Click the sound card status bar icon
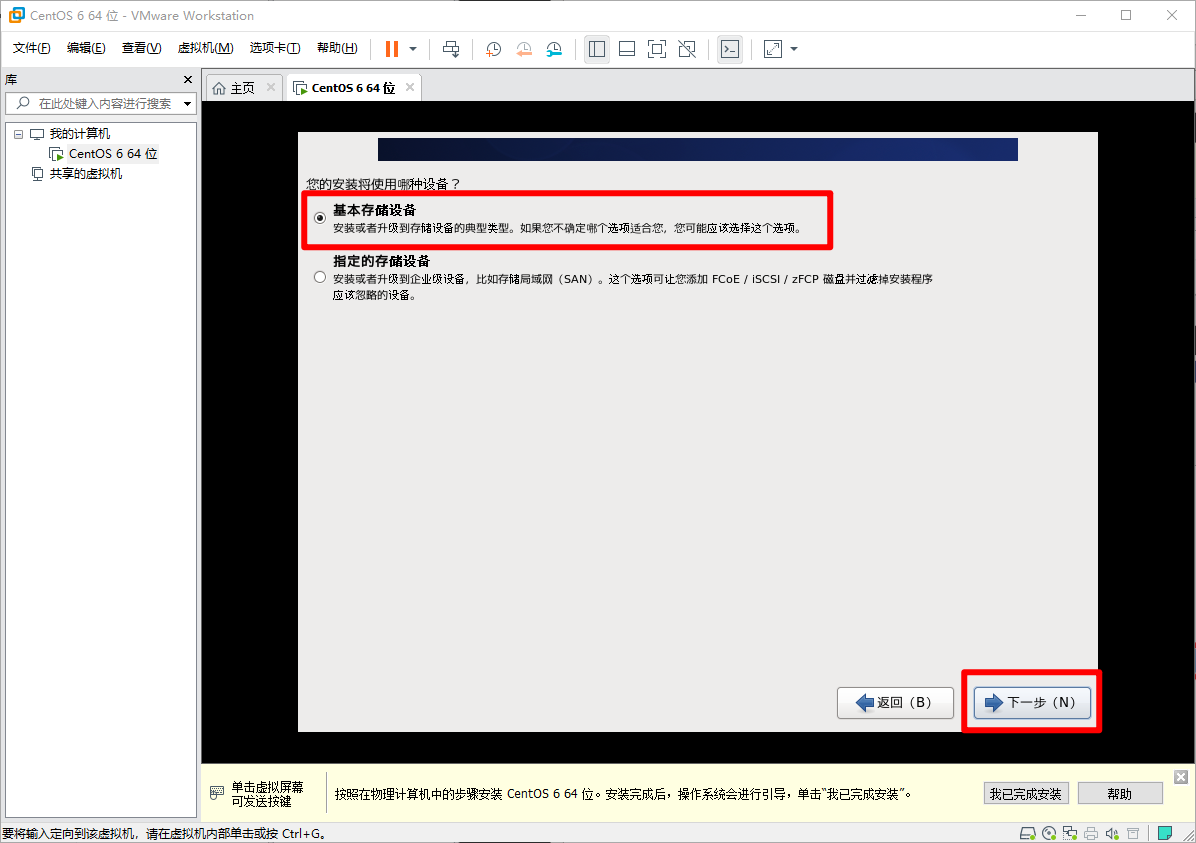1196x843 pixels. (1113, 833)
